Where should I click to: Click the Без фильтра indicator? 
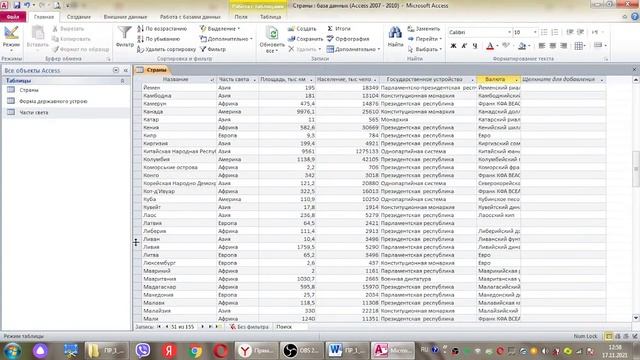[249, 327]
